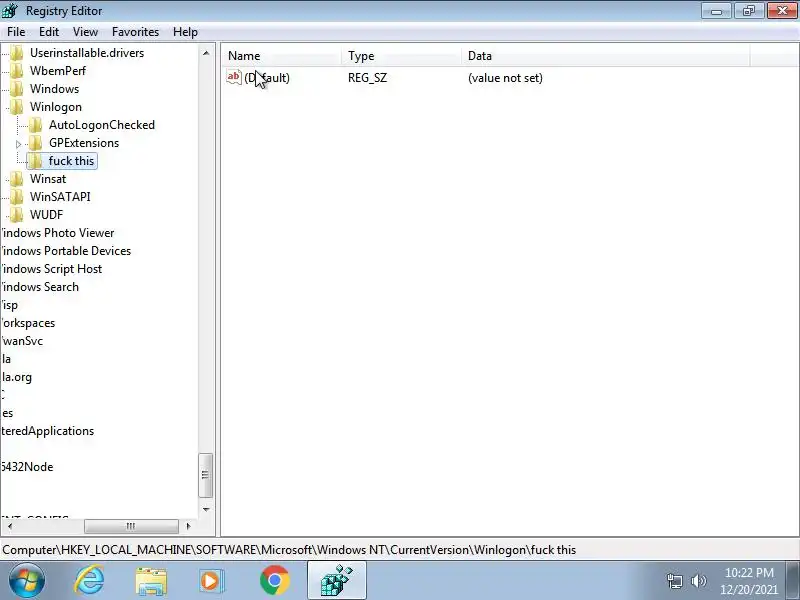Click the Registry Editor title bar icon
The height and width of the screenshot is (600, 800).
pos(10,10)
